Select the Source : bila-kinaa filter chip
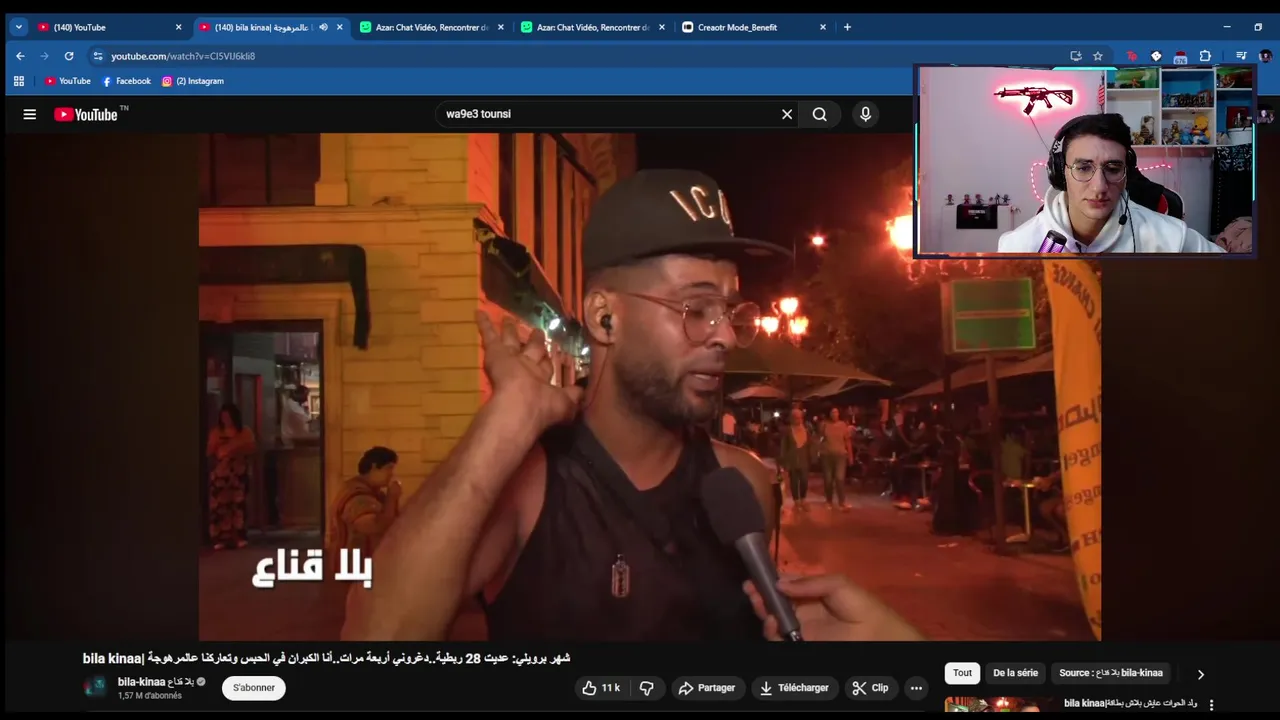This screenshot has width=1280, height=720. [x=1111, y=673]
